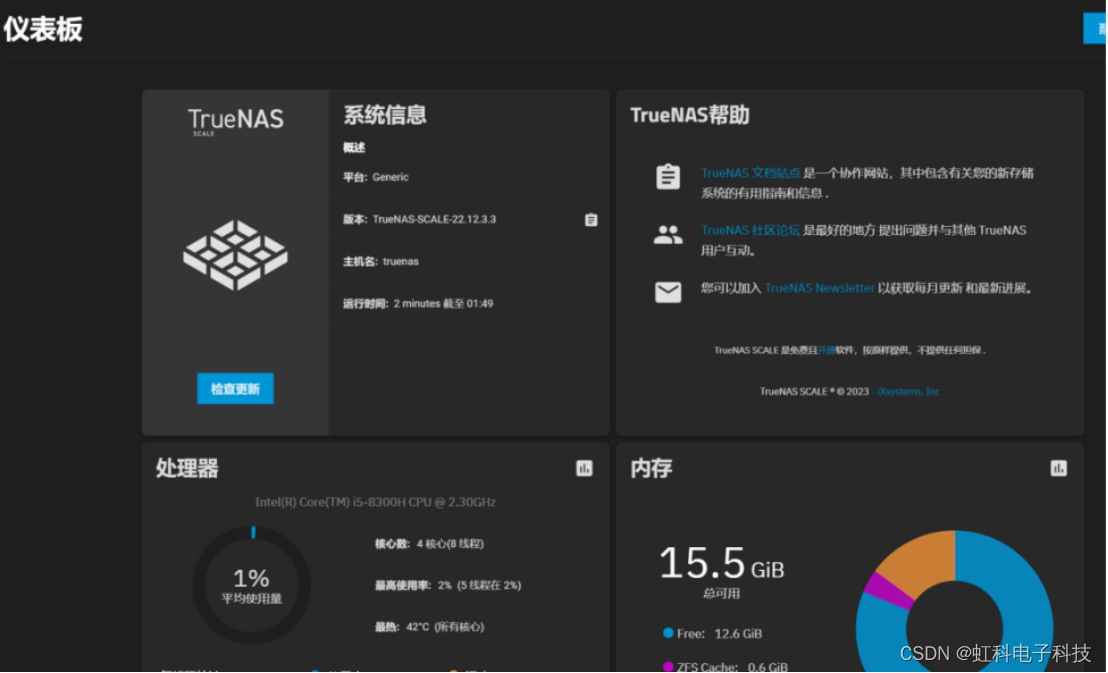Click the blue Free memory legend dot

tap(668, 633)
